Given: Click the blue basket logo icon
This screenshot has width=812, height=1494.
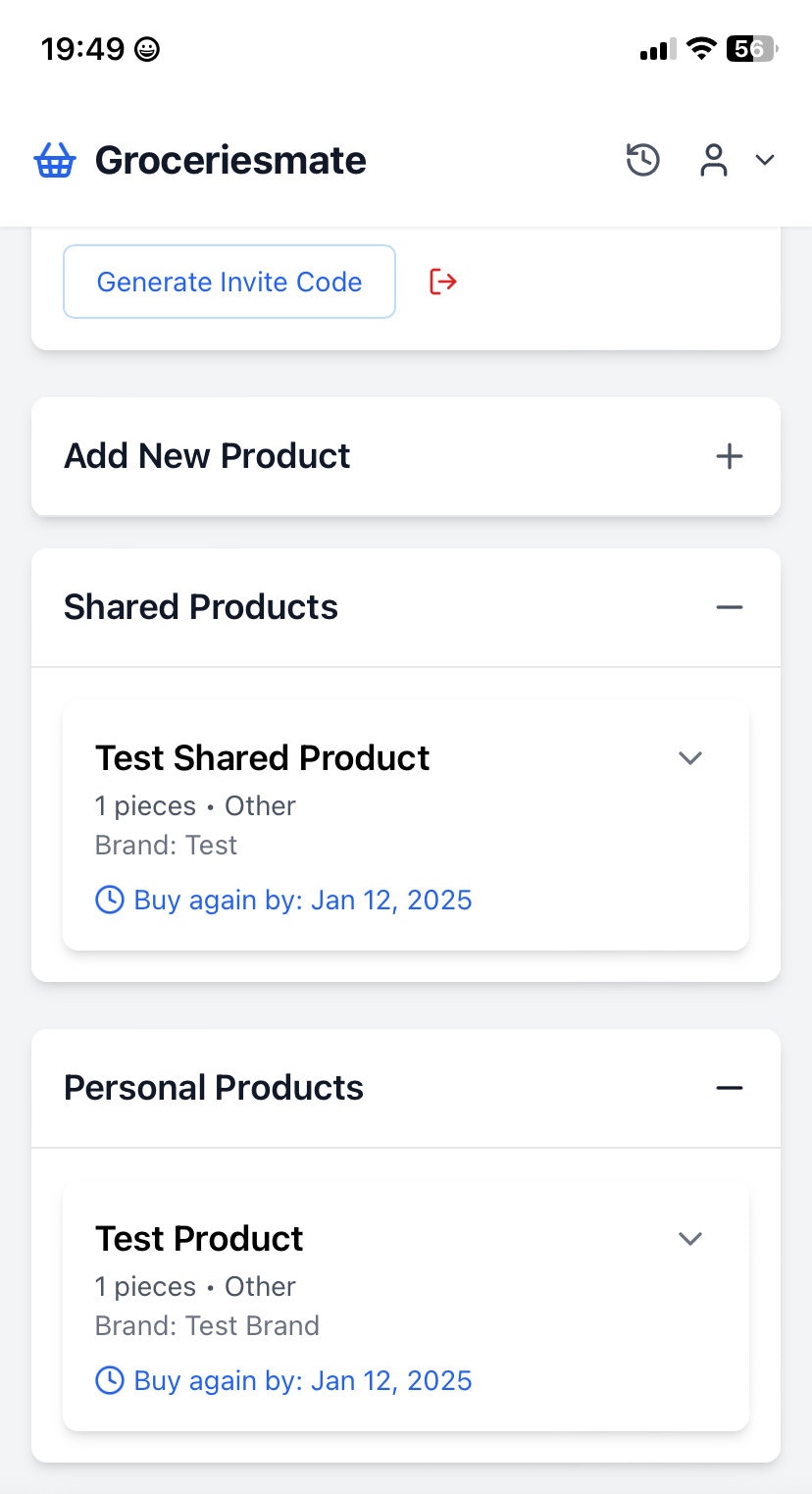Looking at the screenshot, I should pos(54,160).
